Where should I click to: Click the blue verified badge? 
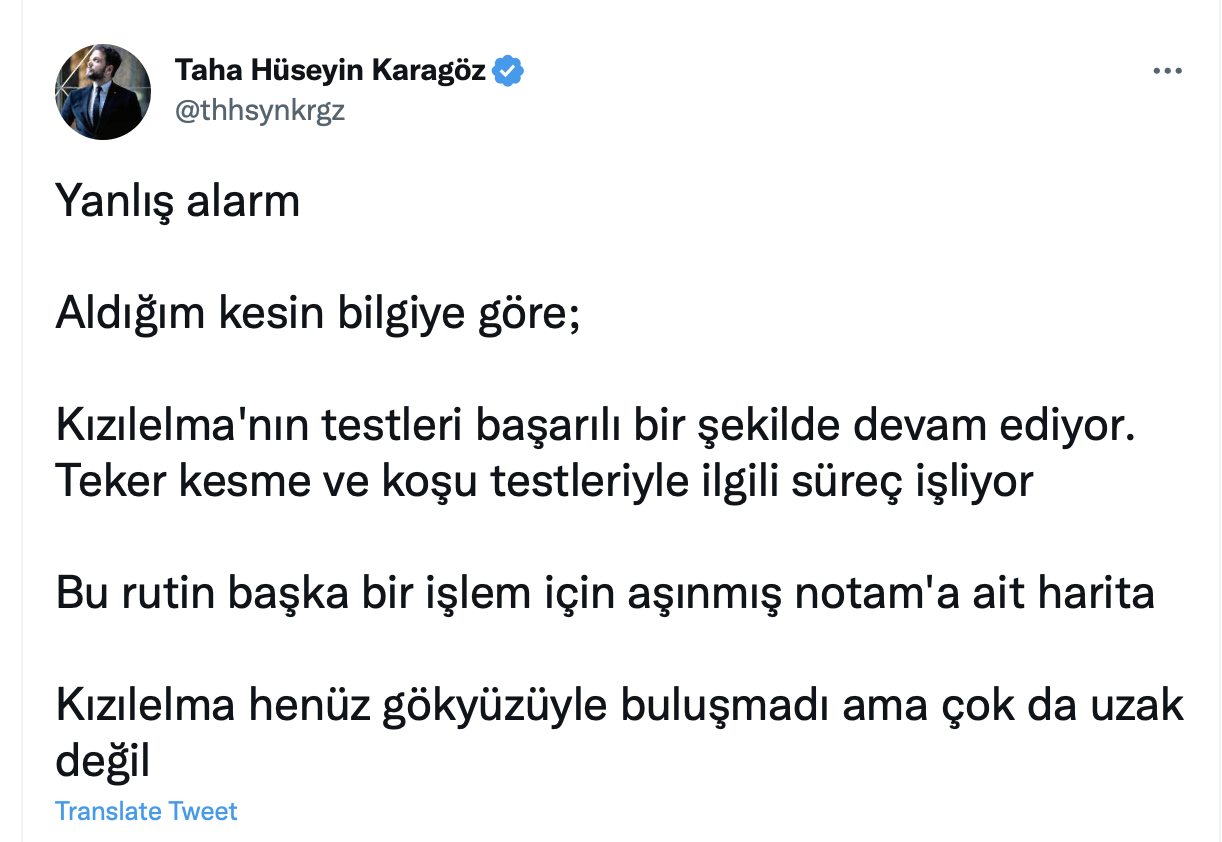(509, 71)
